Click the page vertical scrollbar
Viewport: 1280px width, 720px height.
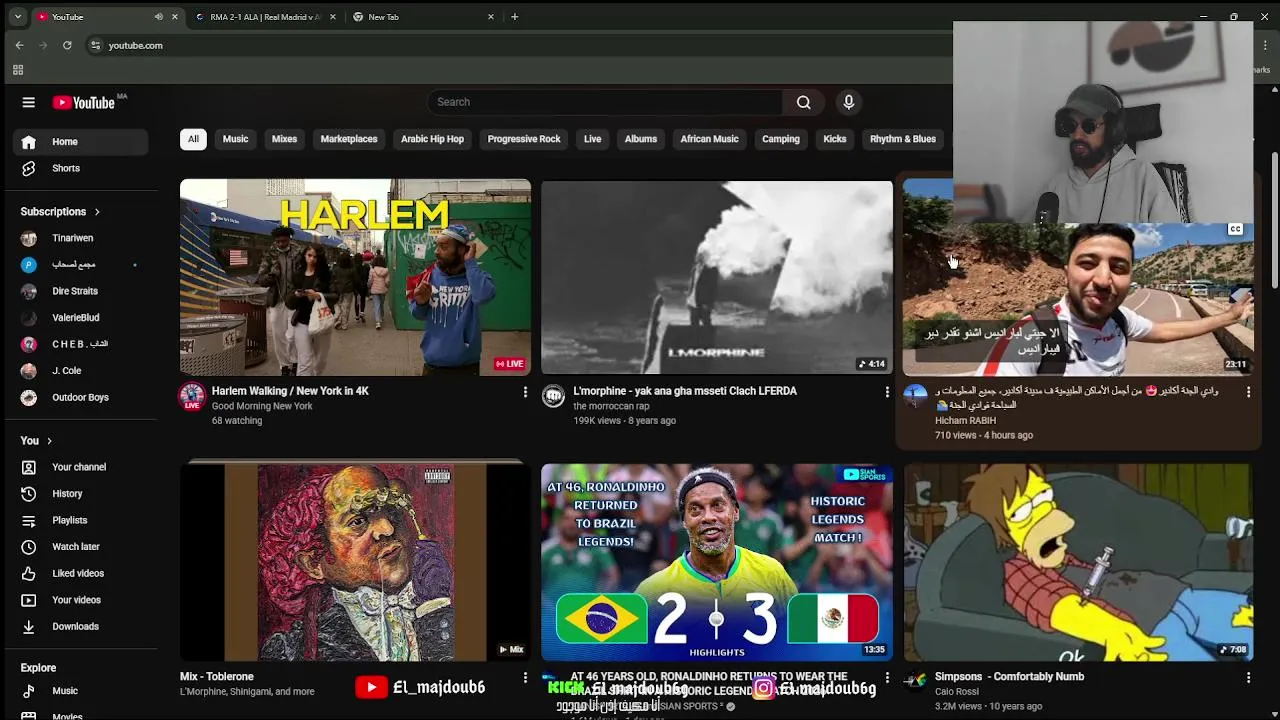tap(1274, 218)
